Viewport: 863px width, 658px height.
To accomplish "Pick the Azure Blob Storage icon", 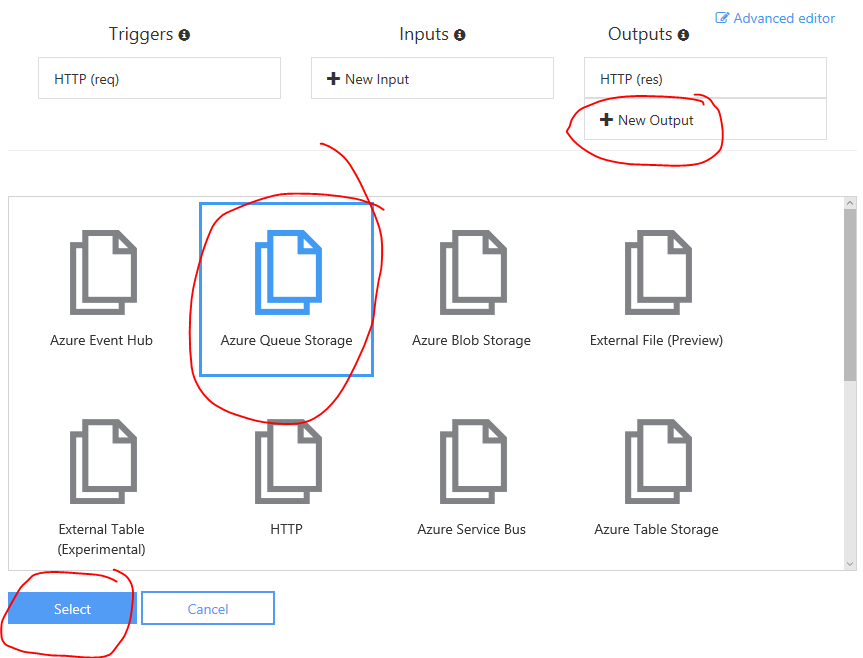I will pyautogui.click(x=472, y=273).
